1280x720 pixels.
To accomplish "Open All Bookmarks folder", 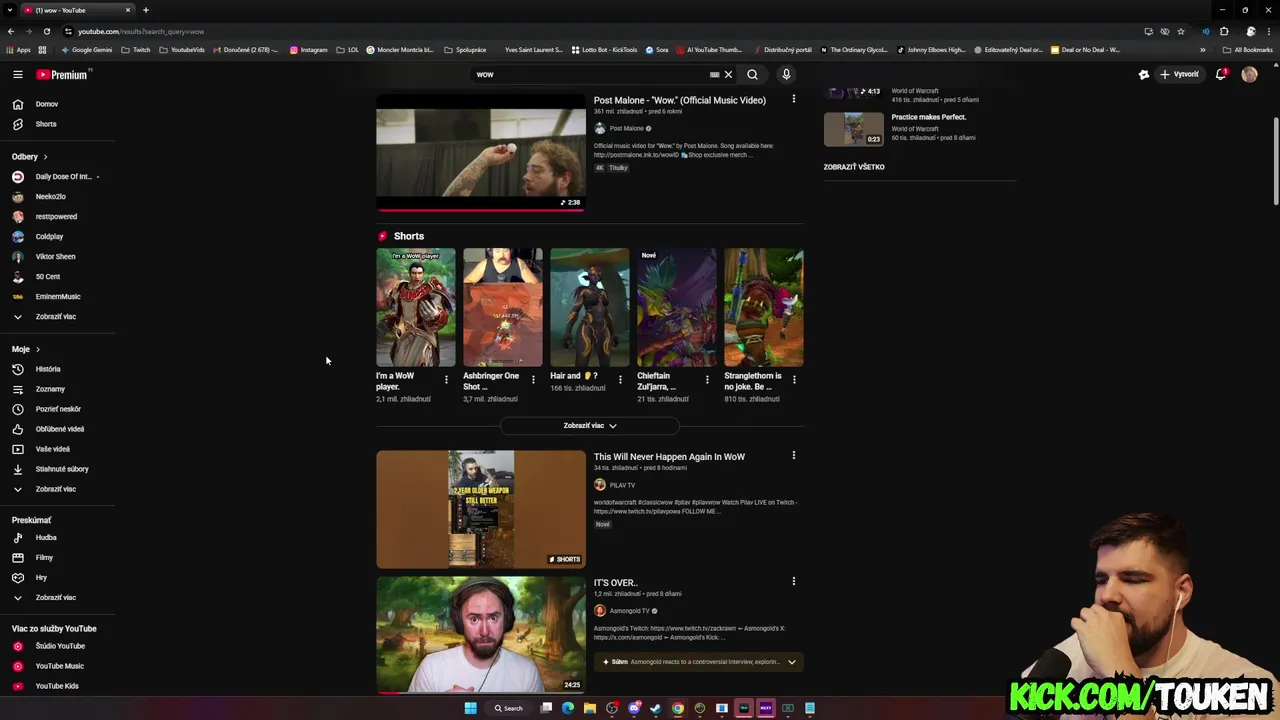I will pyautogui.click(x=1247, y=50).
